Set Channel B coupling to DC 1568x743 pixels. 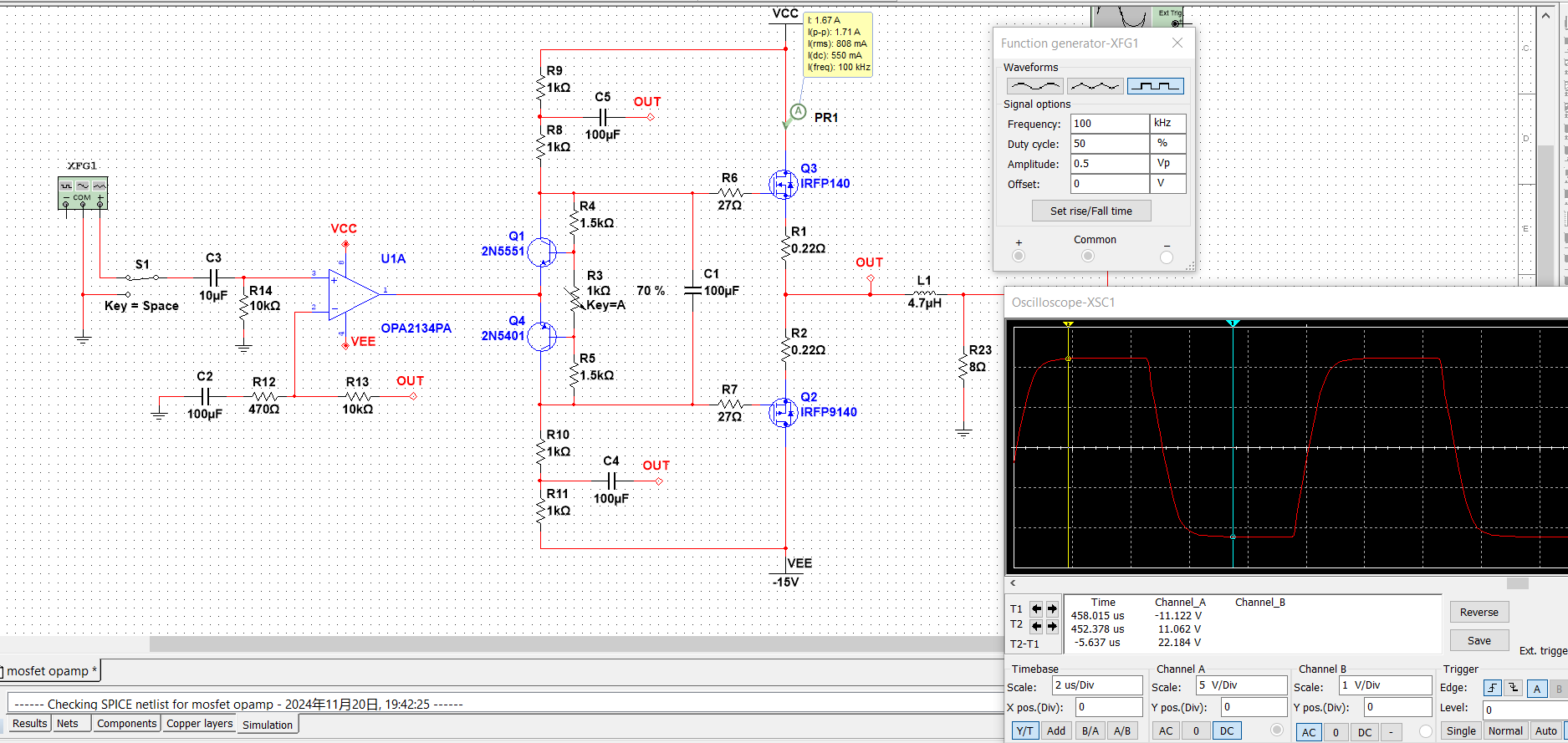(1365, 732)
